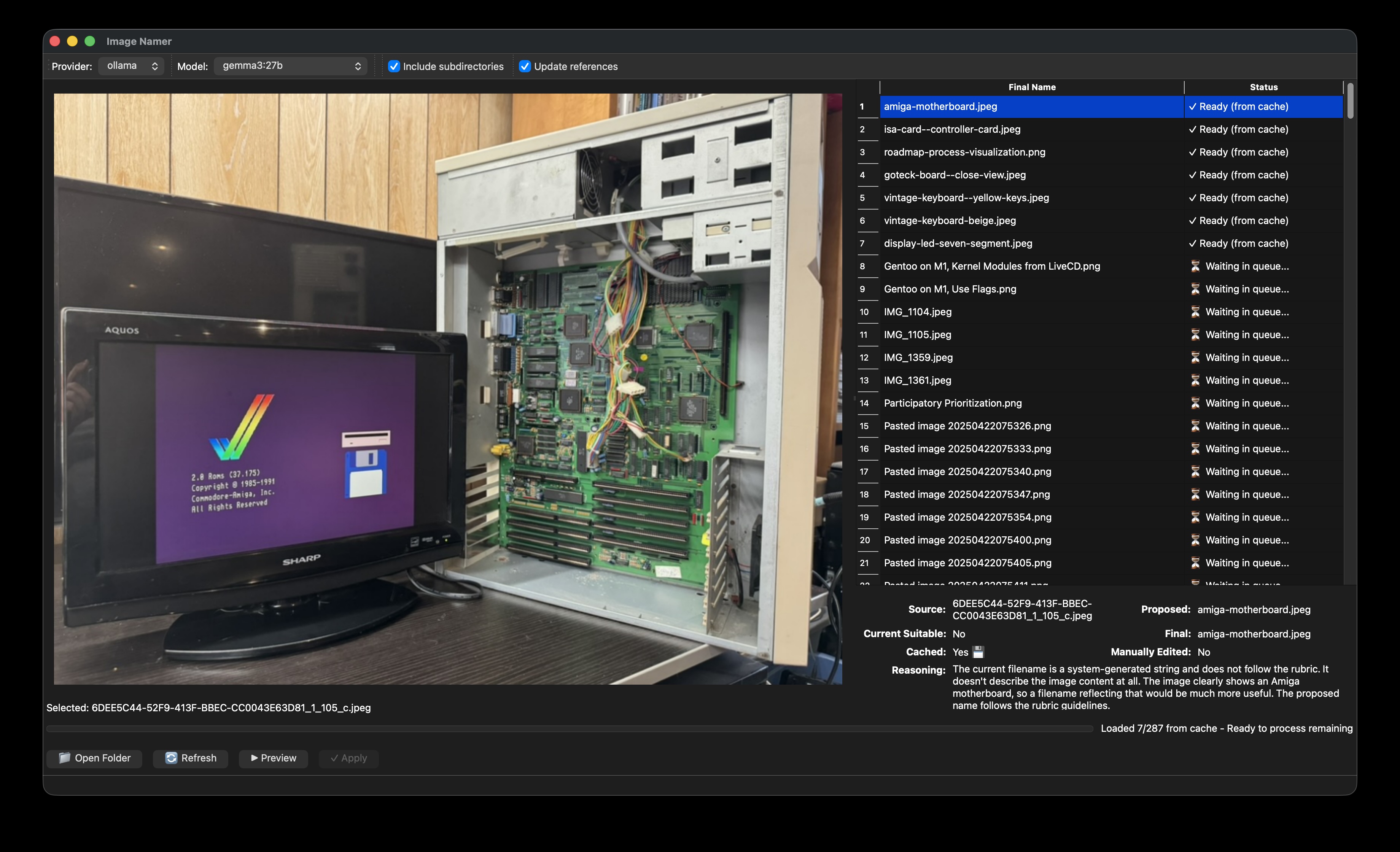Viewport: 1400px width, 852px height.
Task: Select Pasted image 20250422075326.png row
Action: (1100, 426)
